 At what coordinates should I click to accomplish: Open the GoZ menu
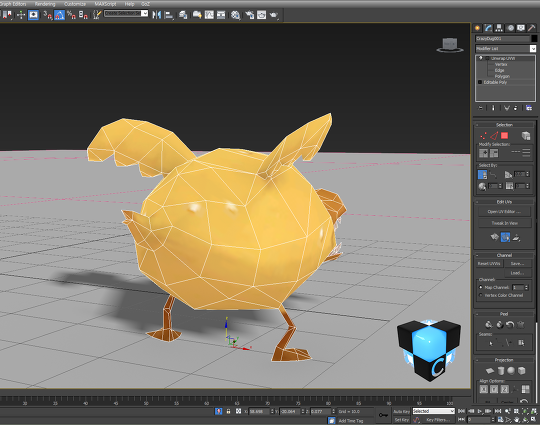coord(145,4)
